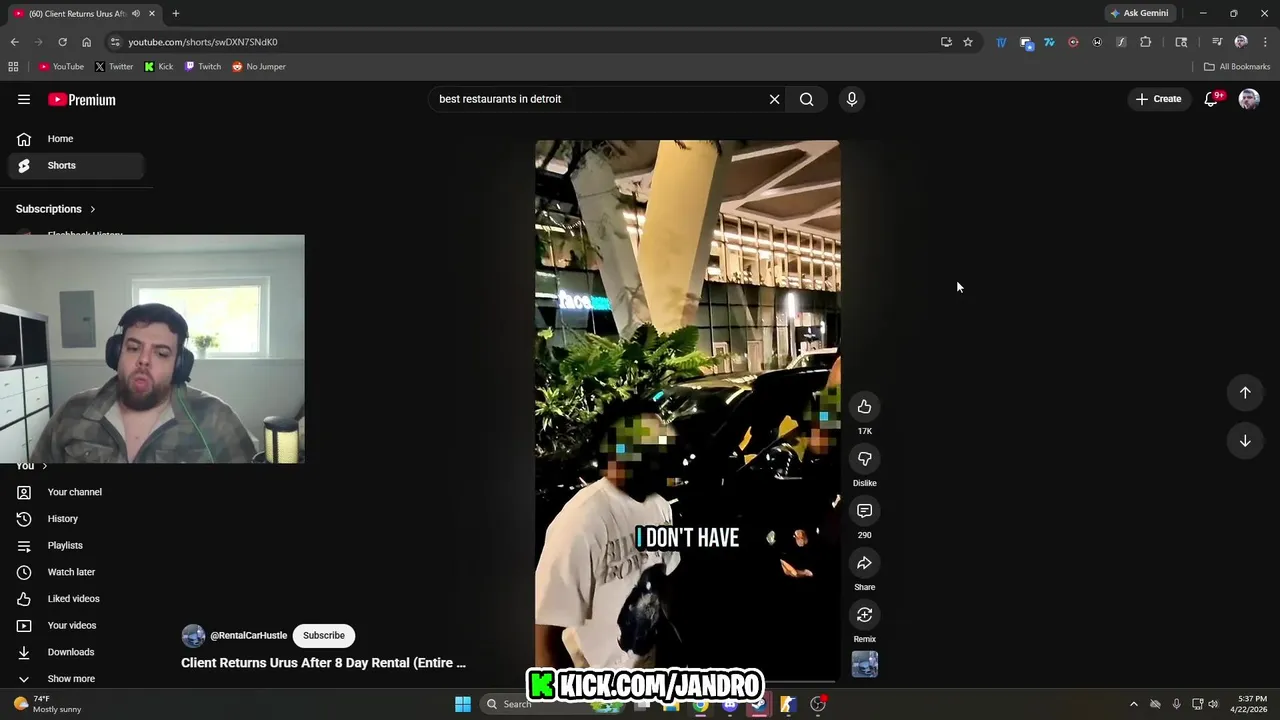Click Ask Gemini
This screenshot has width=1280, height=720.
(x=1139, y=13)
